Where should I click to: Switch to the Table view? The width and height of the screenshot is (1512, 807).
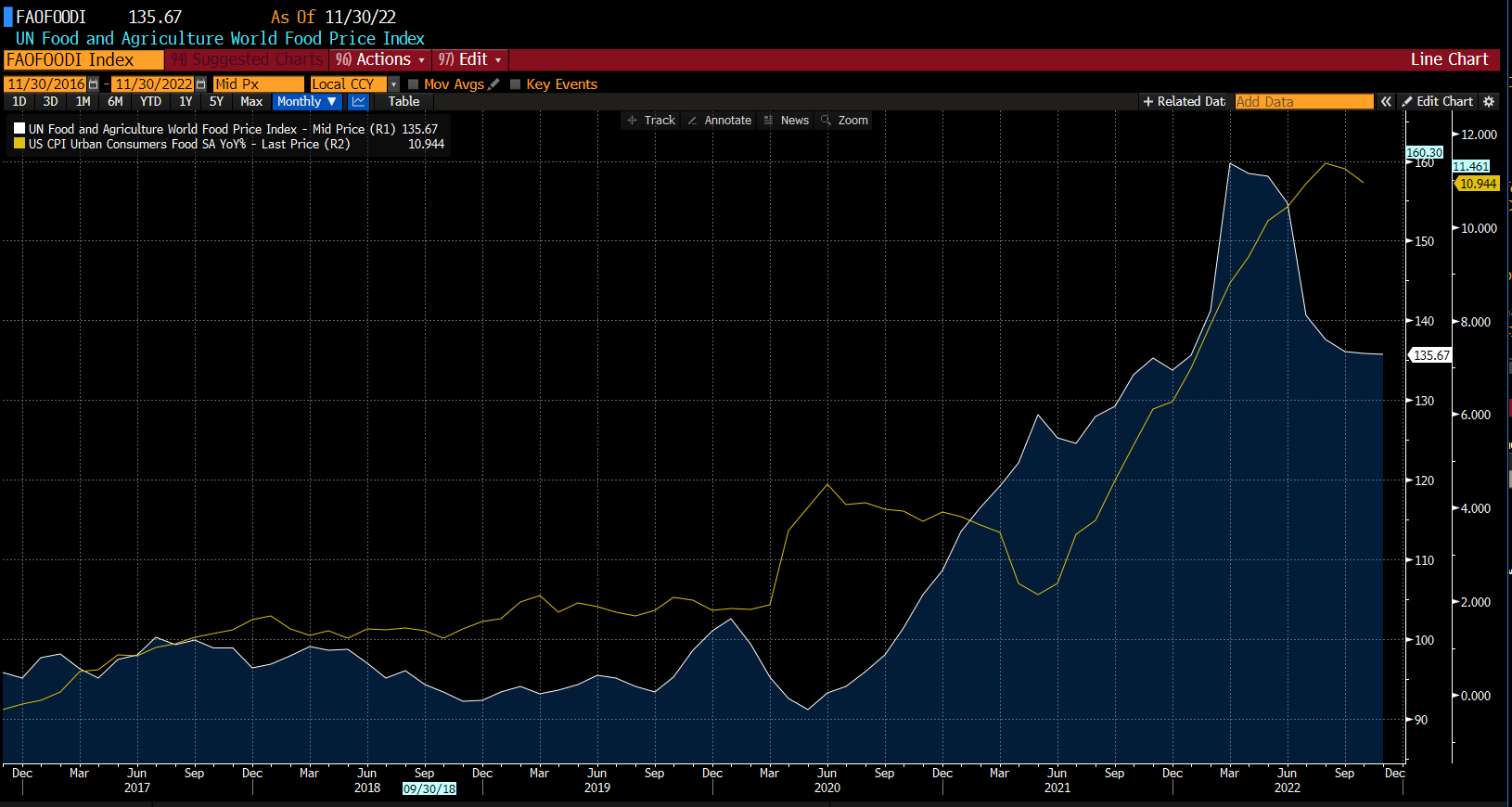tap(404, 102)
